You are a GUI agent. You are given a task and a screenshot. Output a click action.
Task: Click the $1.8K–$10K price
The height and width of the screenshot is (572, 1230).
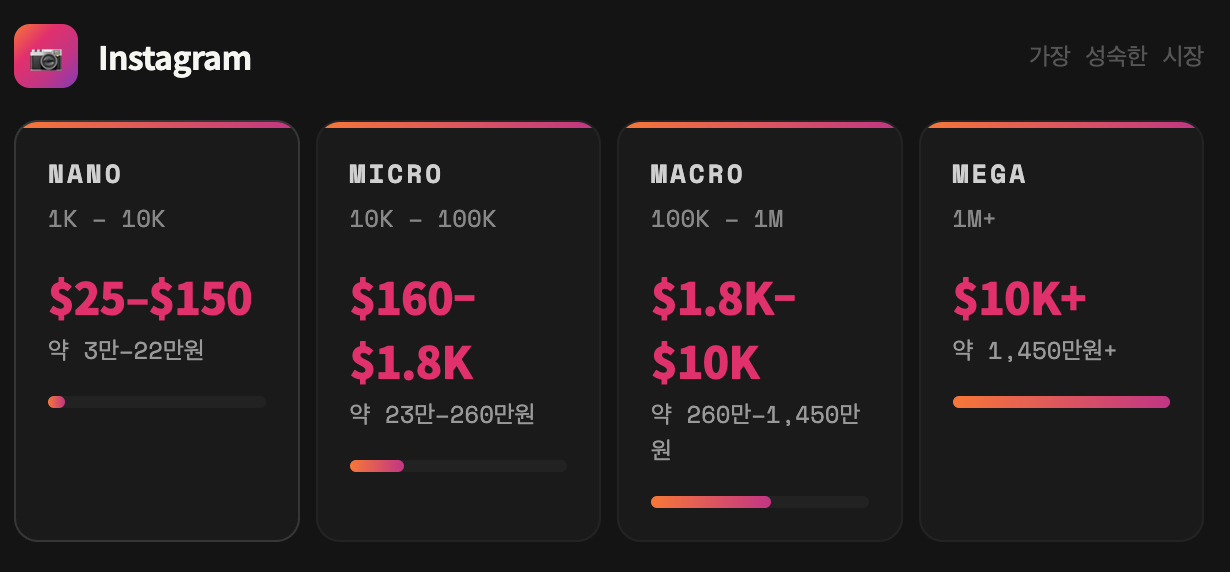[x=724, y=330]
